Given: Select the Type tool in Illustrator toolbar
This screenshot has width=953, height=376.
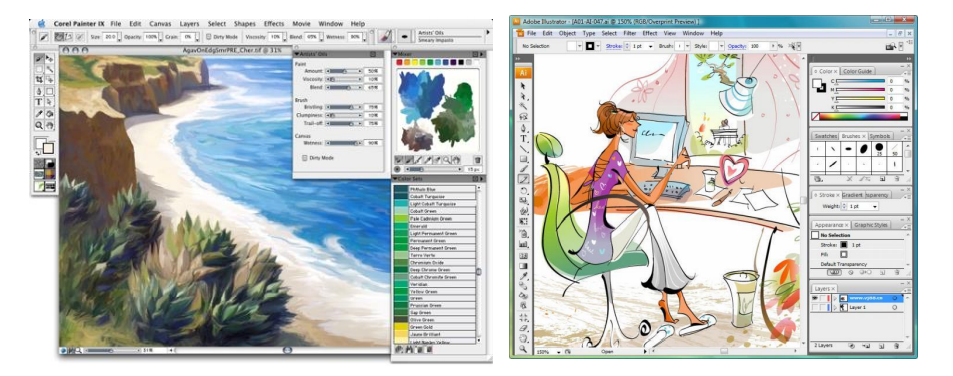Looking at the screenshot, I should click(523, 137).
